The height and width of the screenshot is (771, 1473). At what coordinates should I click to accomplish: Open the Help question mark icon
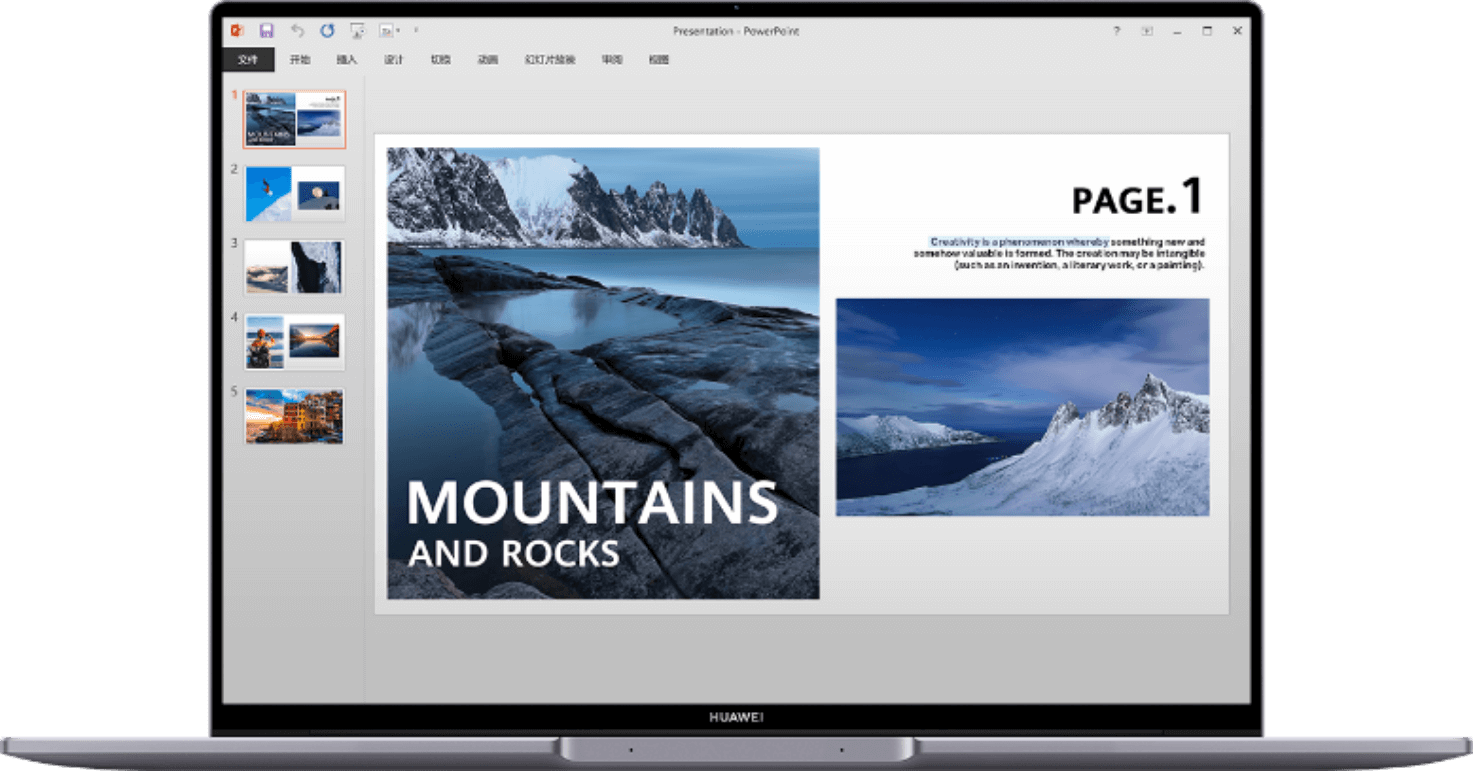[1117, 31]
